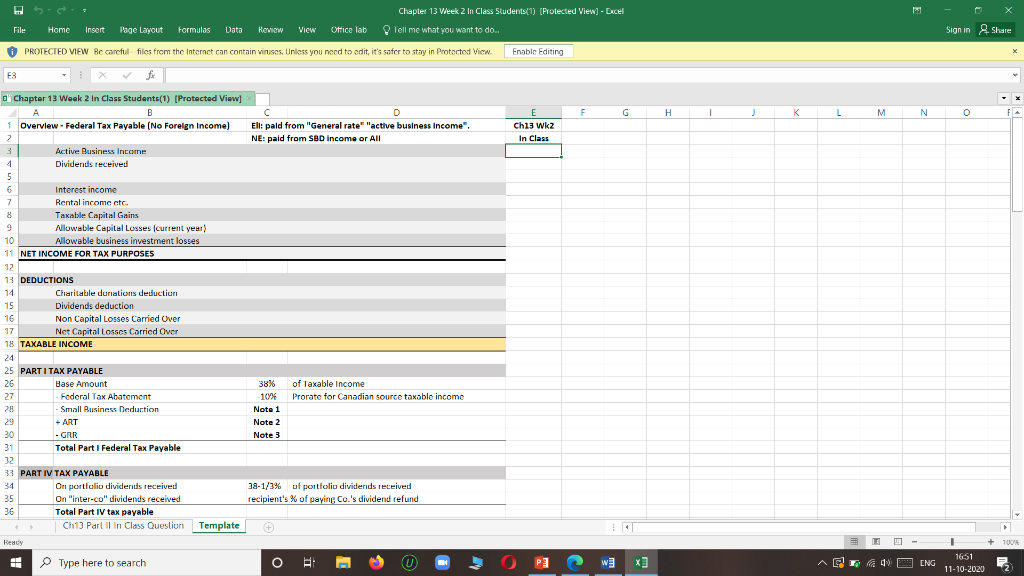Click the zoom slider handle
Screen dimensions: 1024x576
coord(952,542)
